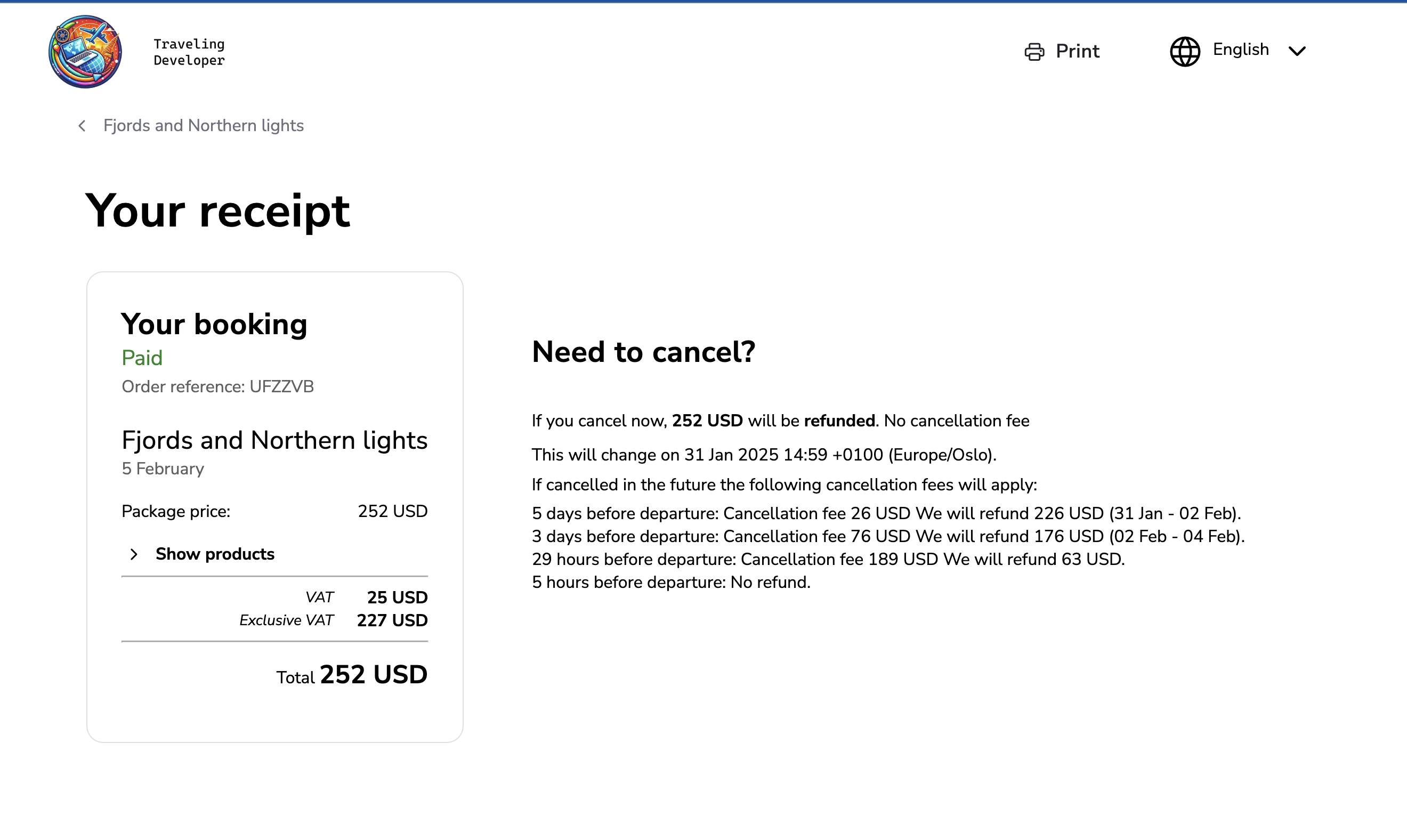The height and width of the screenshot is (840, 1407).
Task: Expand the chevron next to Show products
Action: click(x=134, y=554)
